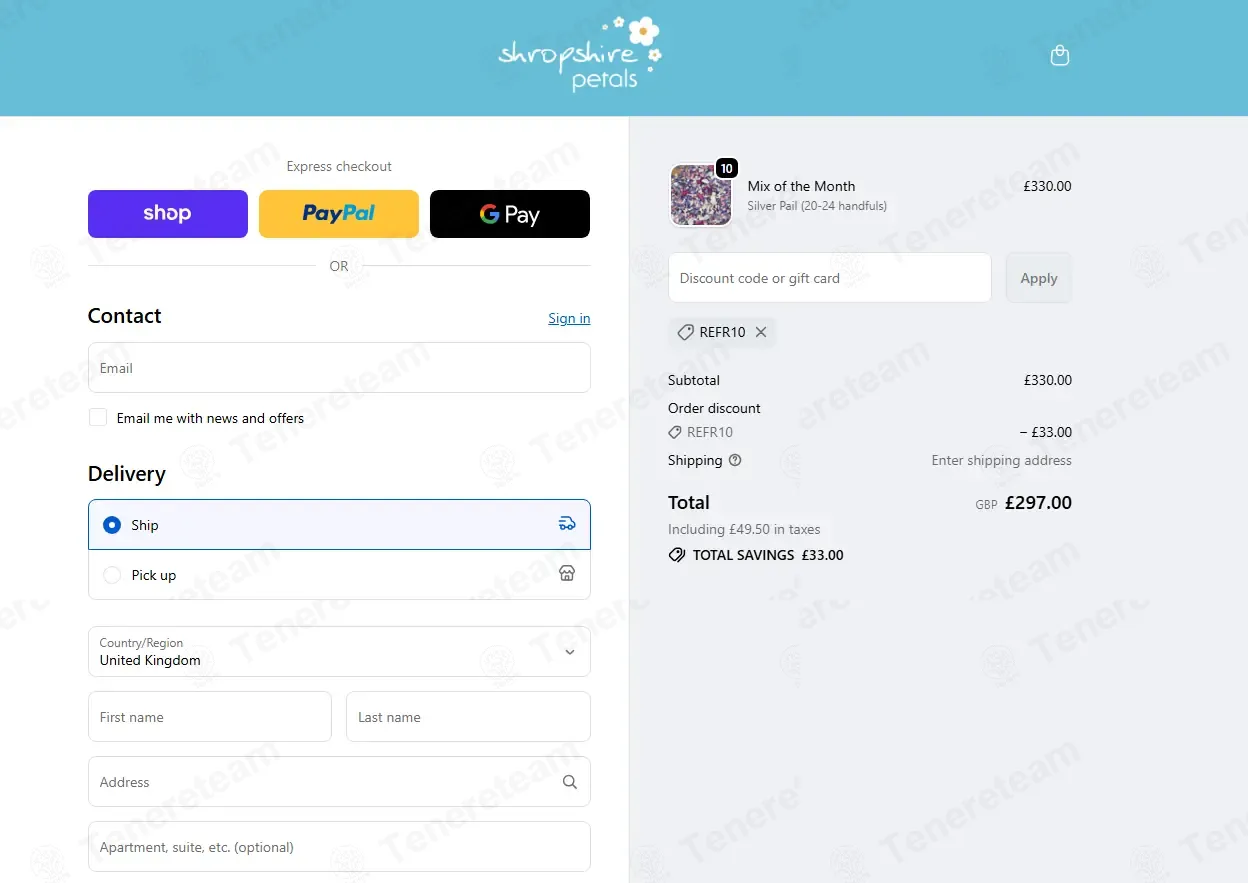This screenshot has height=883, width=1248.
Task: Open the shopping bag cart icon
Action: tap(1060, 56)
